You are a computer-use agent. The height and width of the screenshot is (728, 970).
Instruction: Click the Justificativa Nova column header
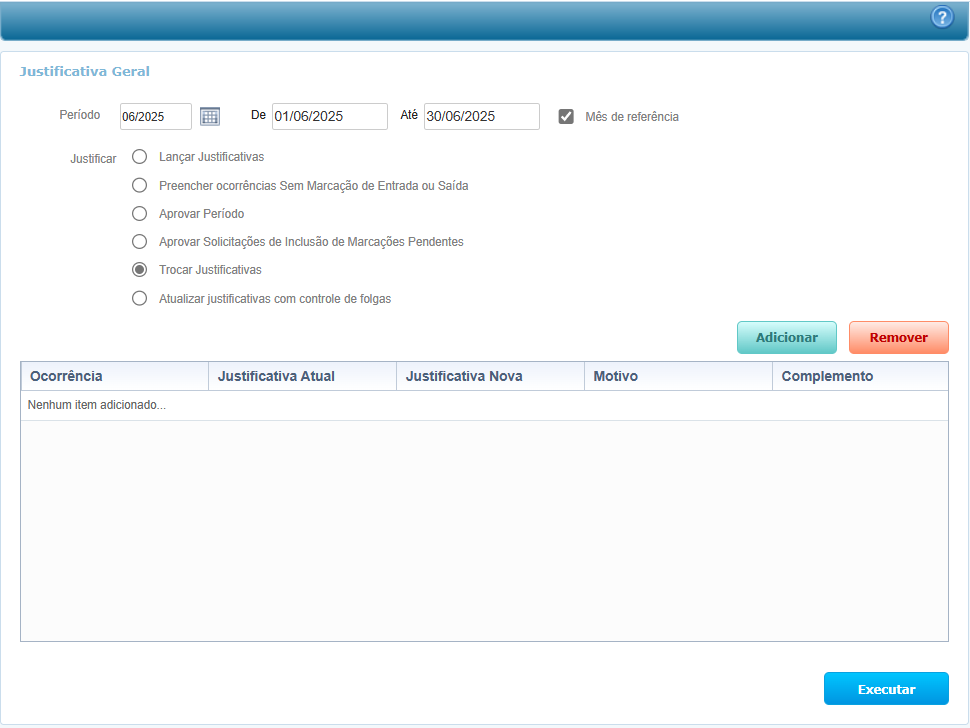[491, 376]
